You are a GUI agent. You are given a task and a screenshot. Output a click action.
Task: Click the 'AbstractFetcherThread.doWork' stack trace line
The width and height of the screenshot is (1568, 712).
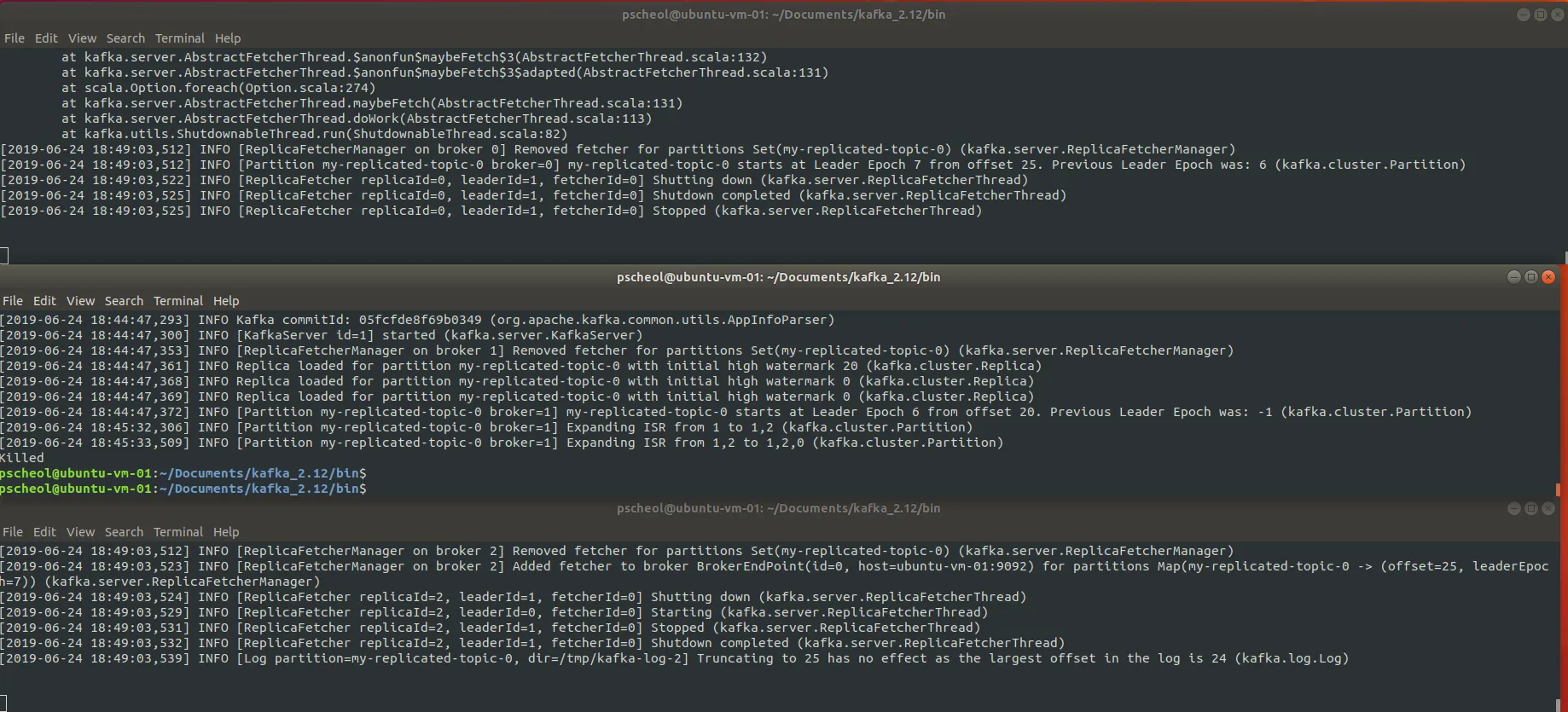[x=357, y=119]
